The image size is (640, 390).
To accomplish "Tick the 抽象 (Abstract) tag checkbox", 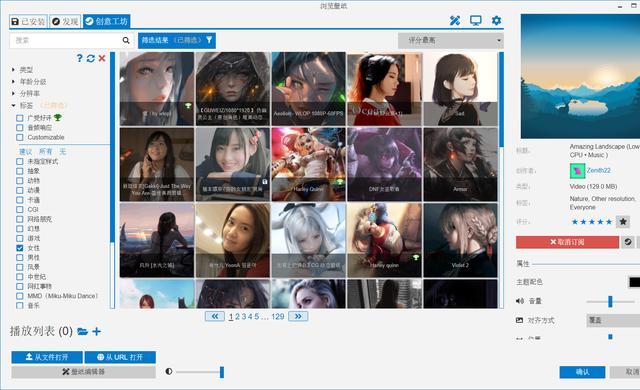I will 20,171.
